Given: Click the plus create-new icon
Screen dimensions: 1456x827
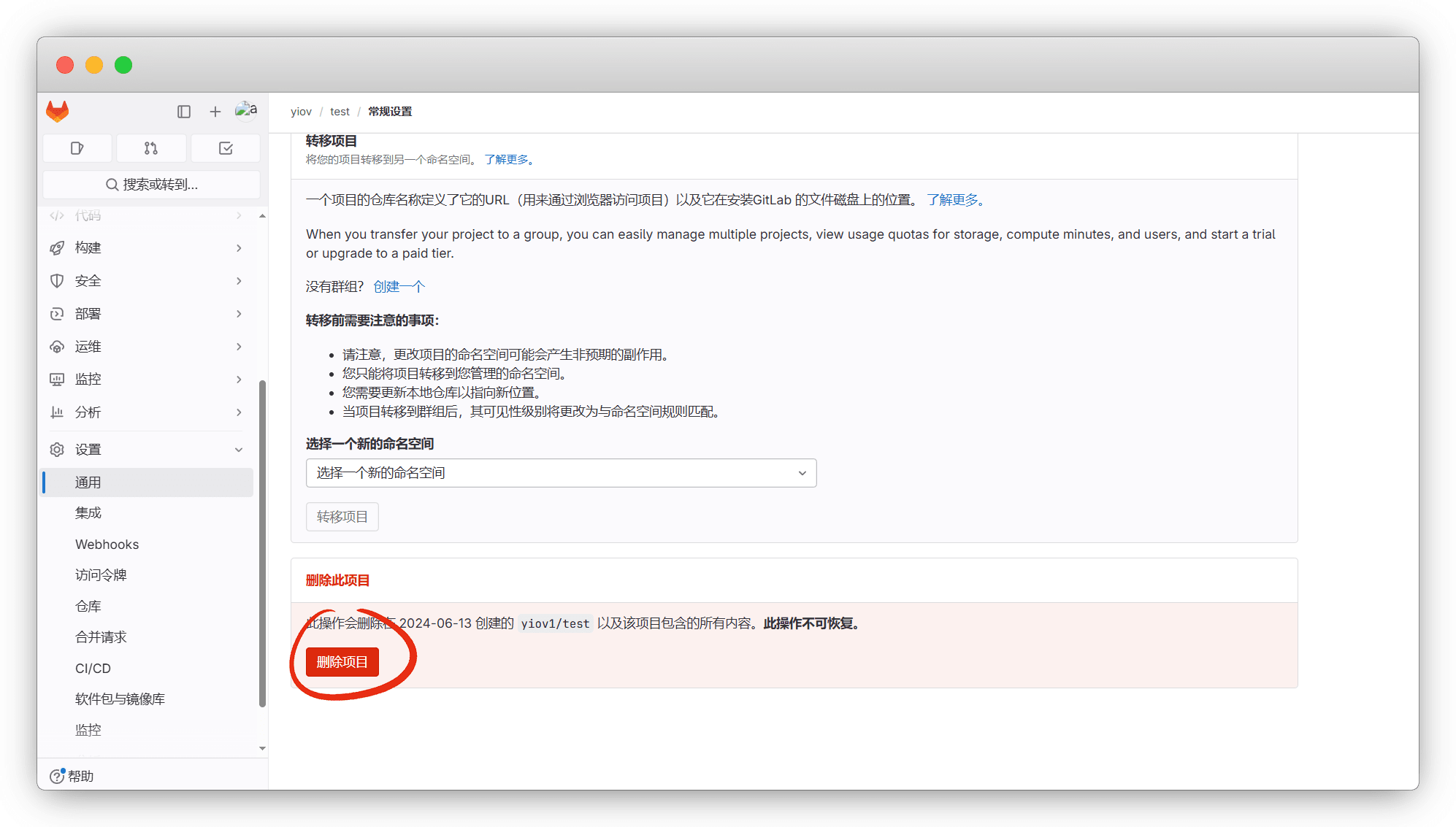Looking at the screenshot, I should (215, 111).
